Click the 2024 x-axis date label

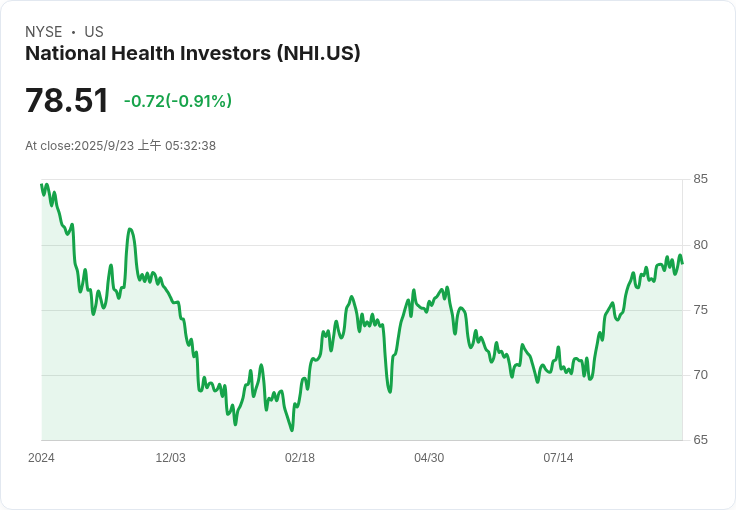click(x=41, y=457)
